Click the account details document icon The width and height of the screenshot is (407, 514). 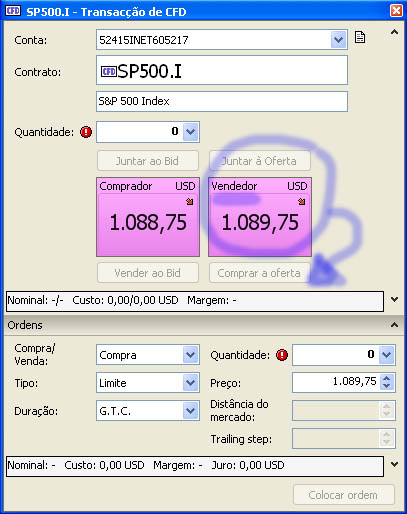tap(360, 37)
